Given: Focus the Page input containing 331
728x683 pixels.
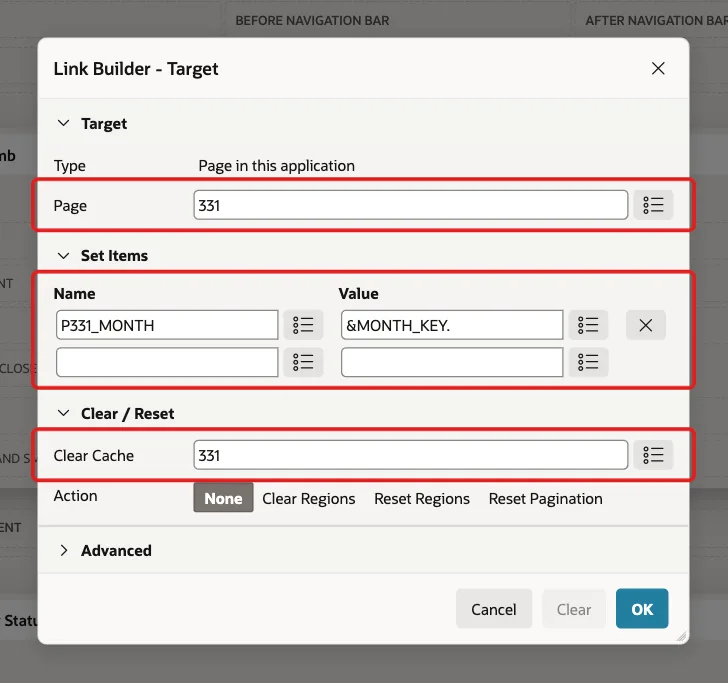Looking at the screenshot, I should click(x=411, y=205).
